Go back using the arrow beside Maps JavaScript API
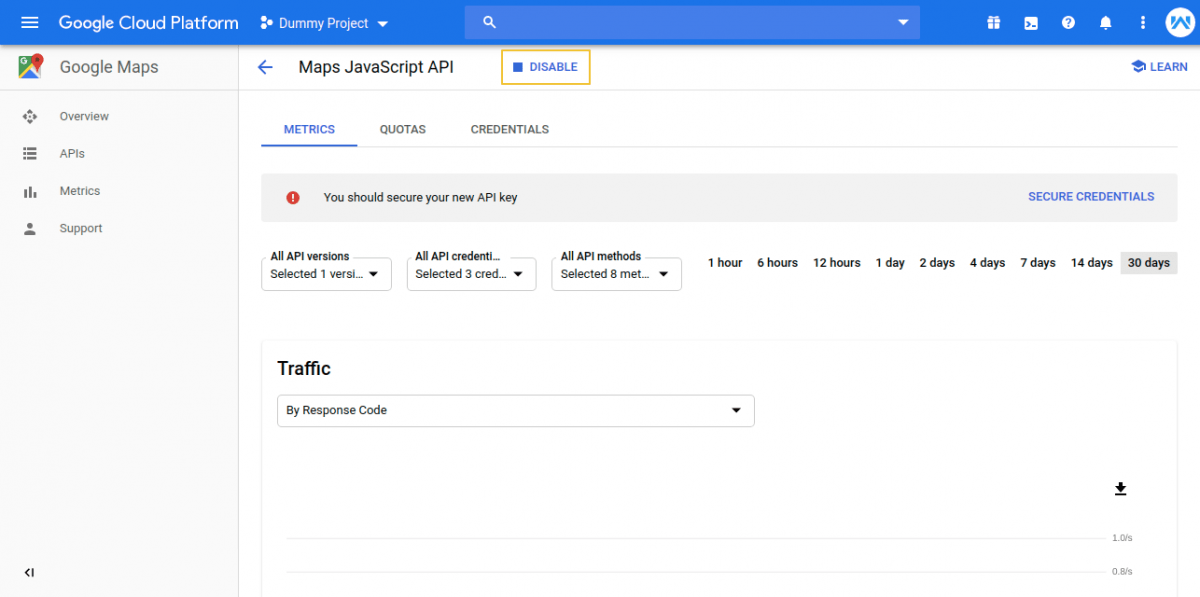This screenshot has width=1200, height=597. click(264, 67)
